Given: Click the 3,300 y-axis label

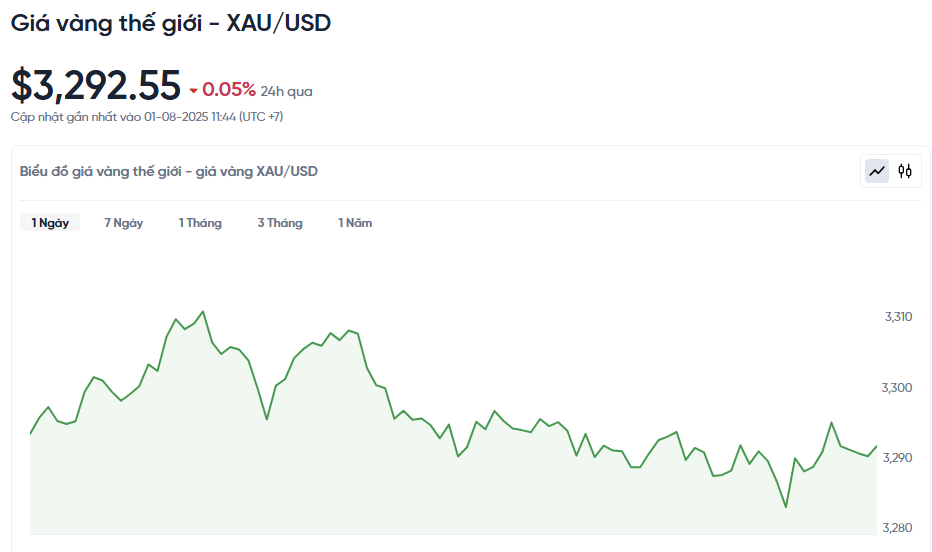Looking at the screenshot, I should (896, 387).
